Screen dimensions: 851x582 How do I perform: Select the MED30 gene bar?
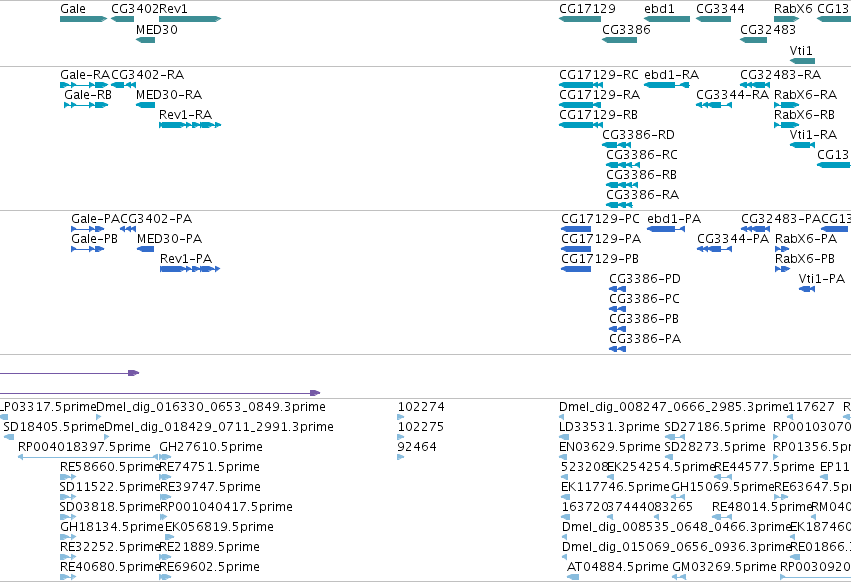[145, 40]
